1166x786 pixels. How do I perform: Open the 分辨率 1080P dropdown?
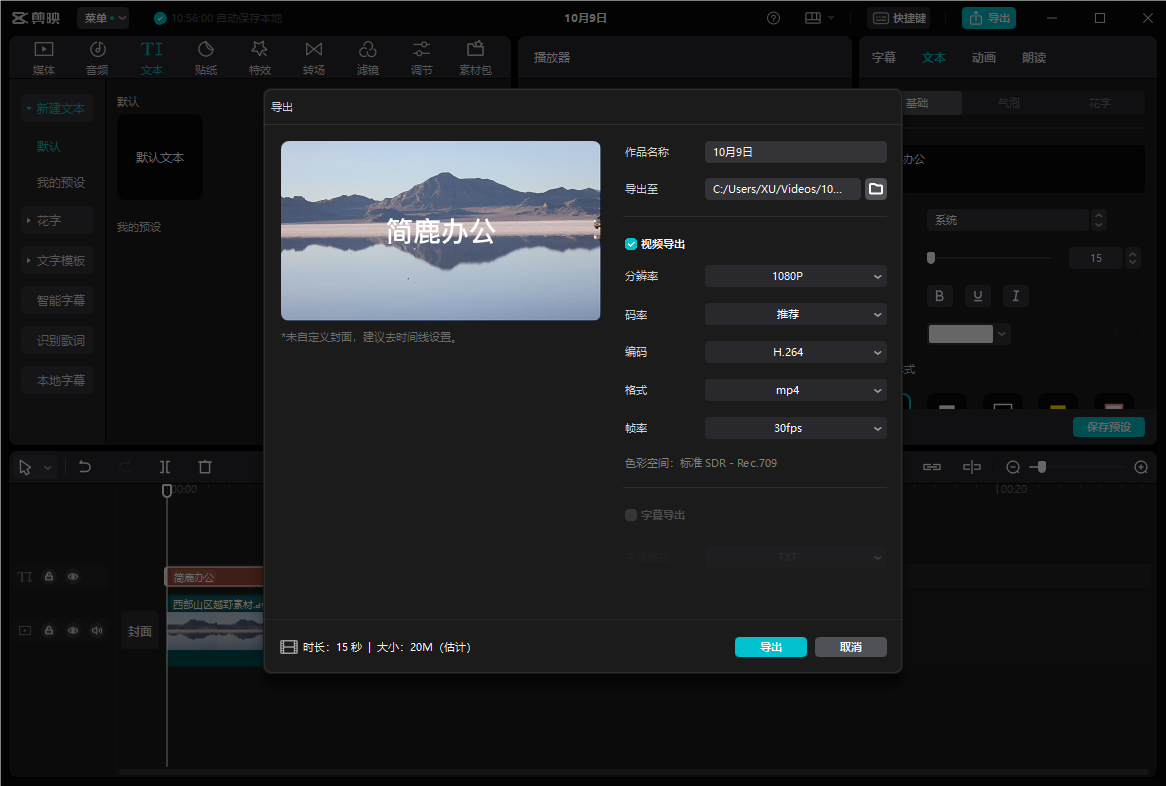pos(795,276)
